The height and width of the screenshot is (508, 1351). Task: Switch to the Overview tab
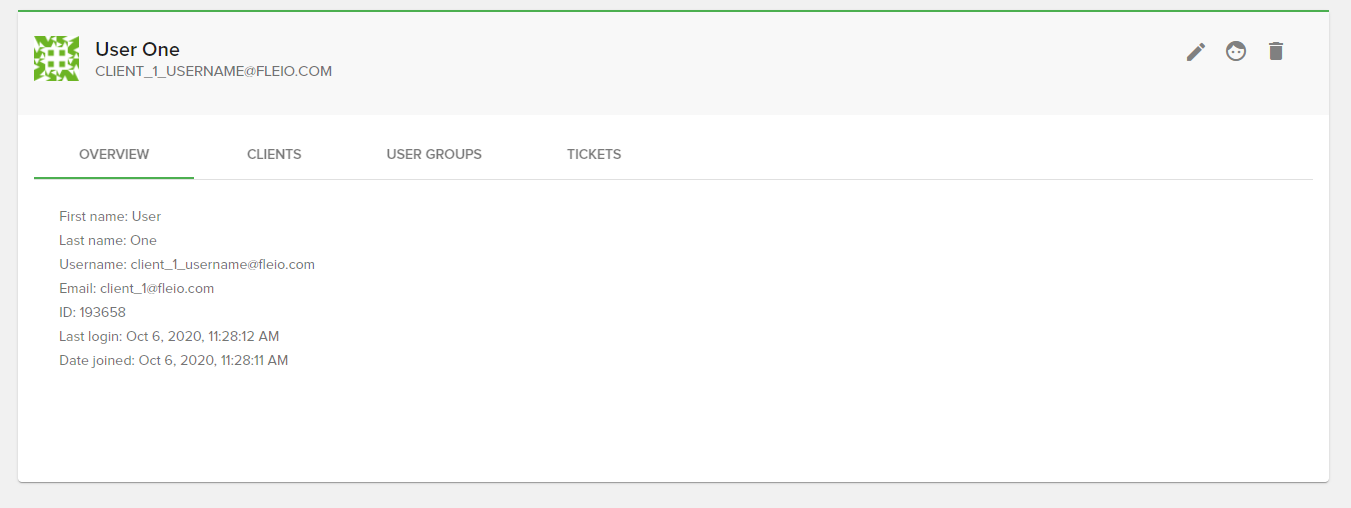pyautogui.click(x=114, y=154)
